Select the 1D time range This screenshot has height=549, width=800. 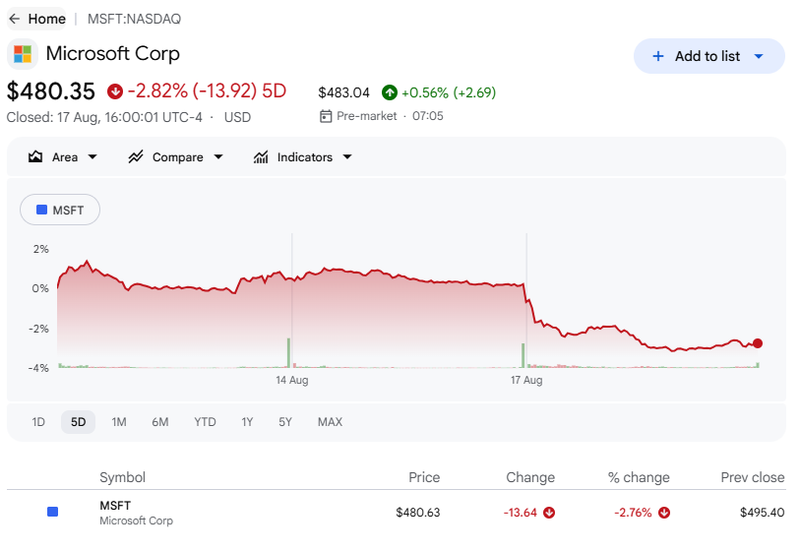pos(38,422)
